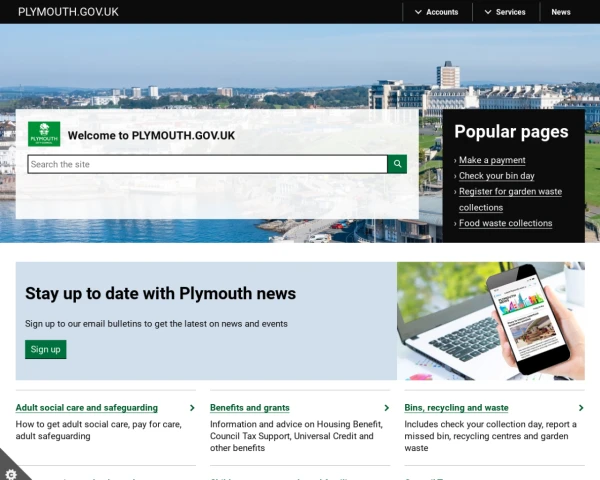Click the PLYMOUTH.GOV.UK header title

click(x=68, y=12)
